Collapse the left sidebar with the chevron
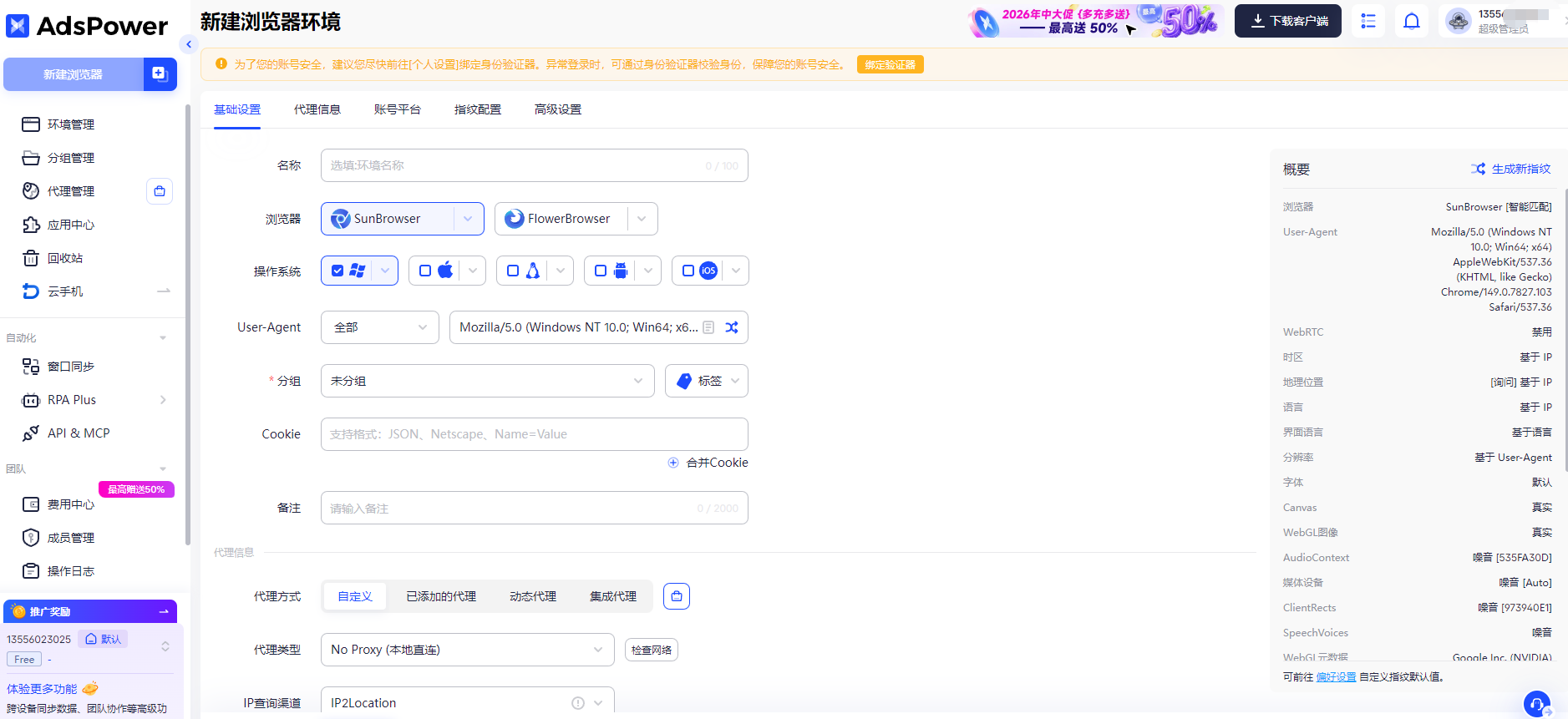Image resolution: width=1568 pixels, height=719 pixels. point(189,44)
